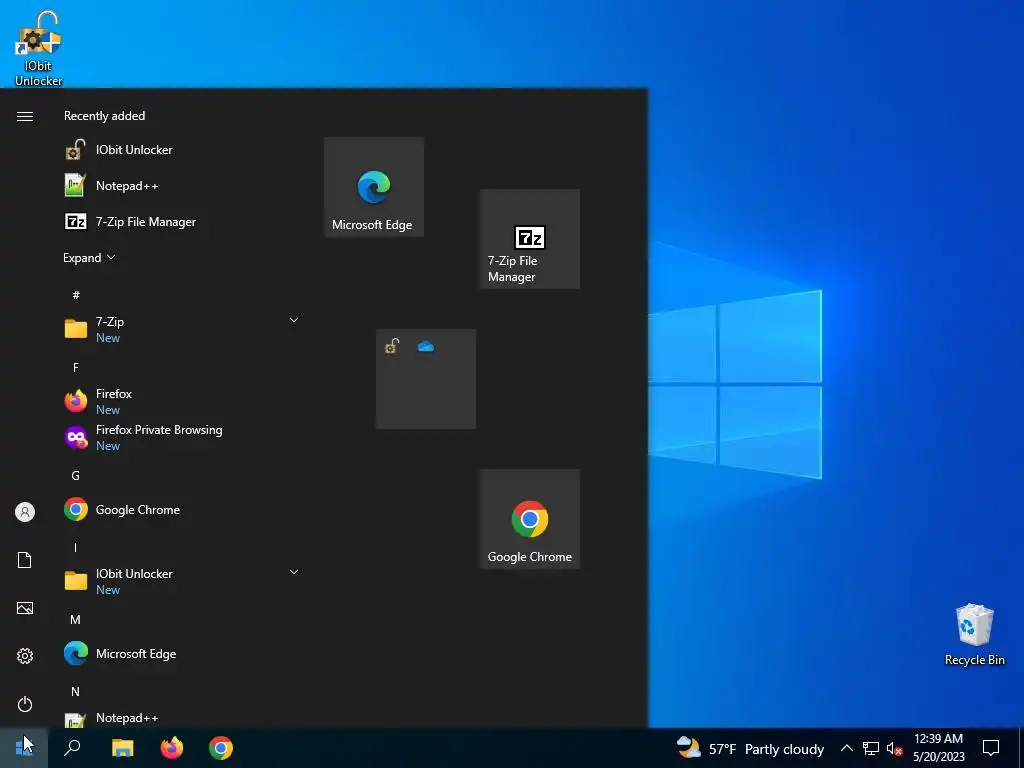
Task: Click the muted volume tray icon
Action: point(894,748)
